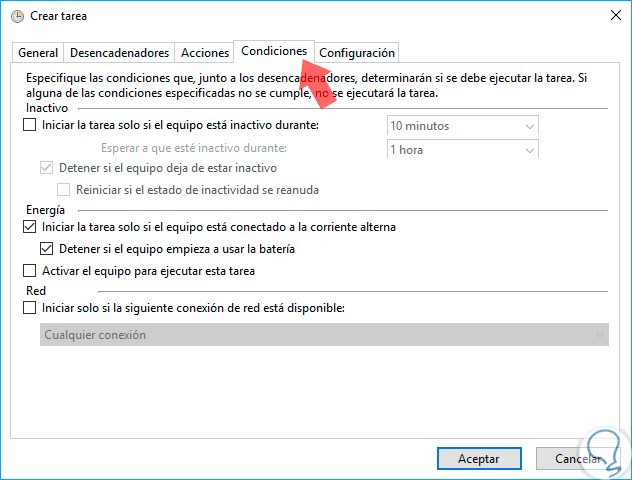Go to the Configuración tab
This screenshot has height=480, width=632.
pyautogui.click(x=357, y=53)
